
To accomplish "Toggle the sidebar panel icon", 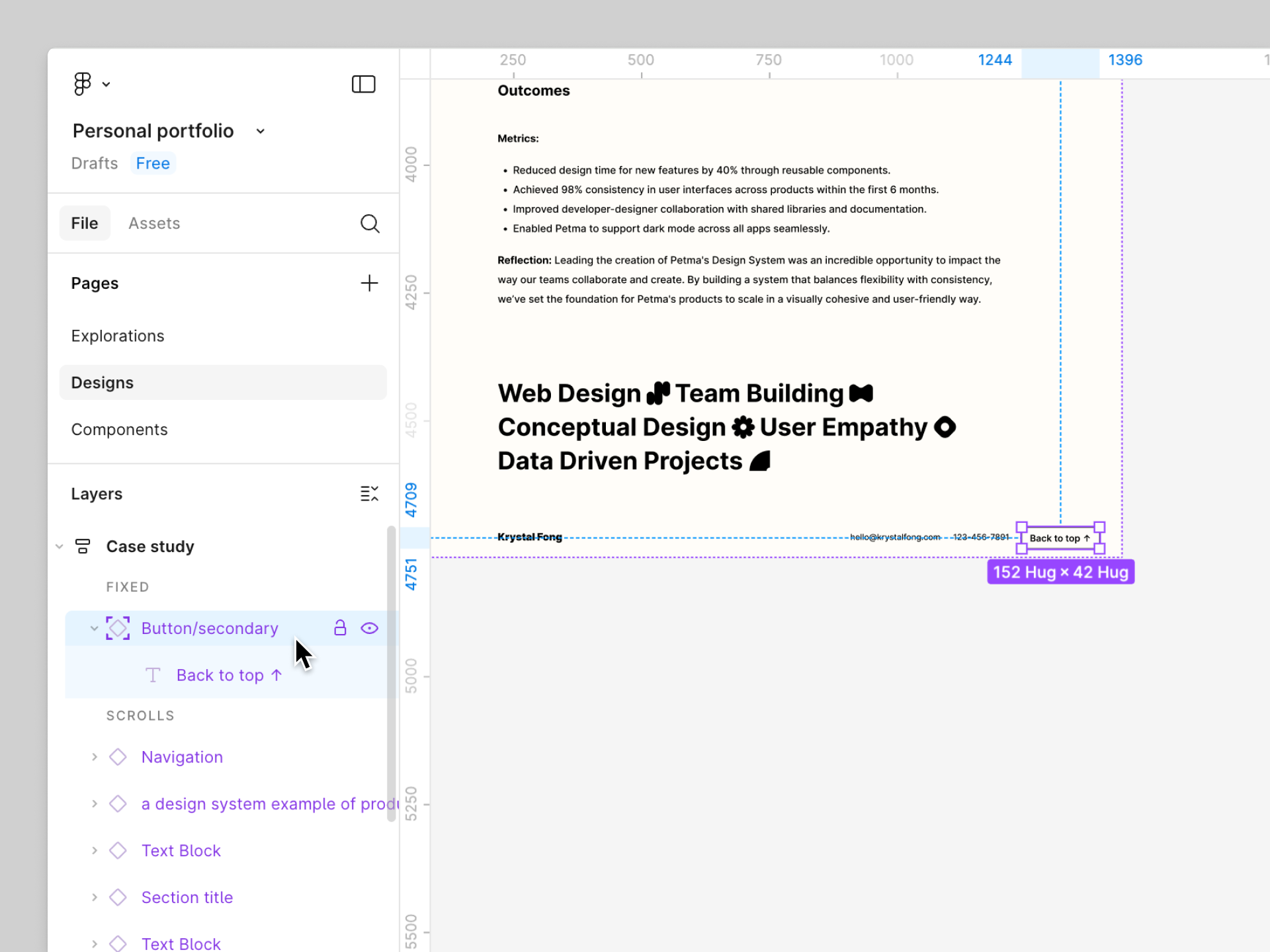I will tap(363, 84).
